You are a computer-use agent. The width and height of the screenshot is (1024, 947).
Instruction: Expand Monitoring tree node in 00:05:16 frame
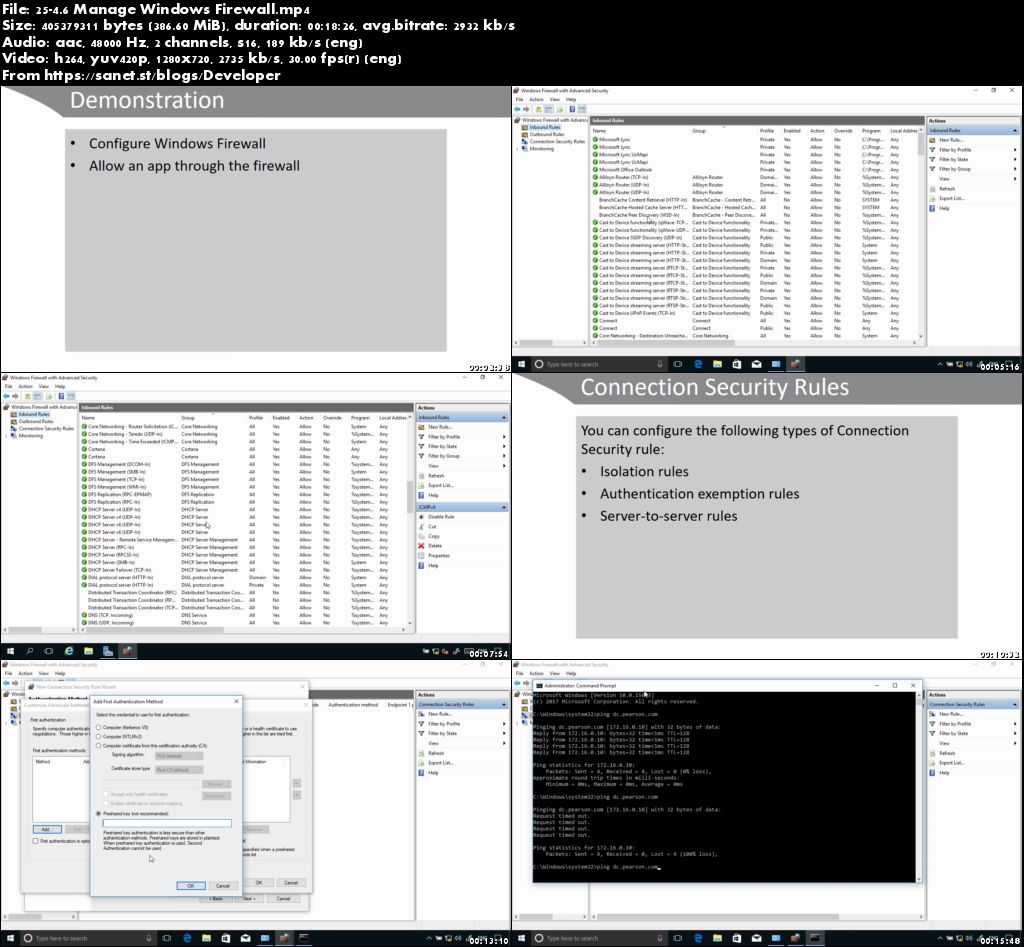(x=518, y=149)
